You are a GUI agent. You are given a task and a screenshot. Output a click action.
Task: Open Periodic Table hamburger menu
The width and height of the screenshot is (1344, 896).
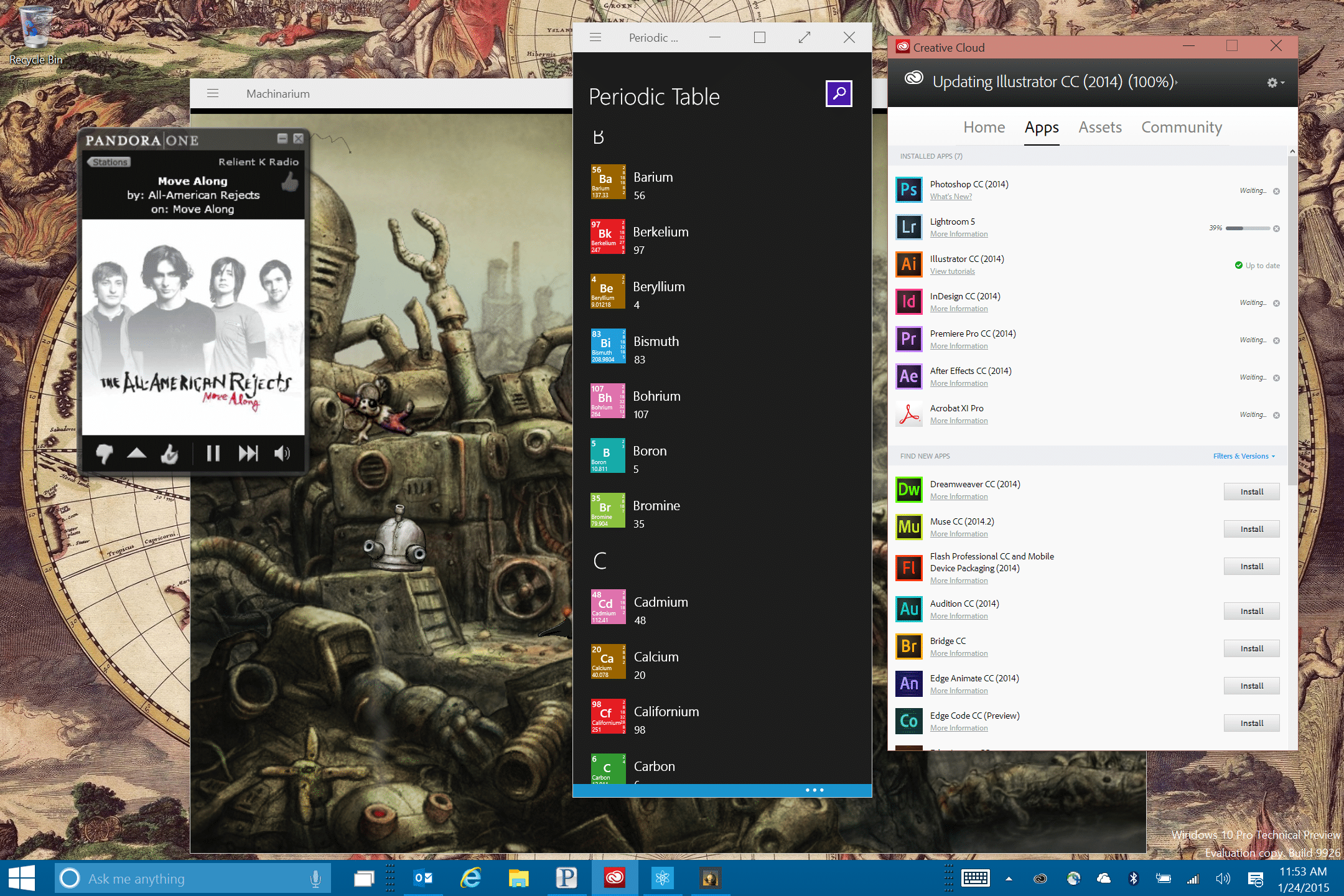[595, 37]
